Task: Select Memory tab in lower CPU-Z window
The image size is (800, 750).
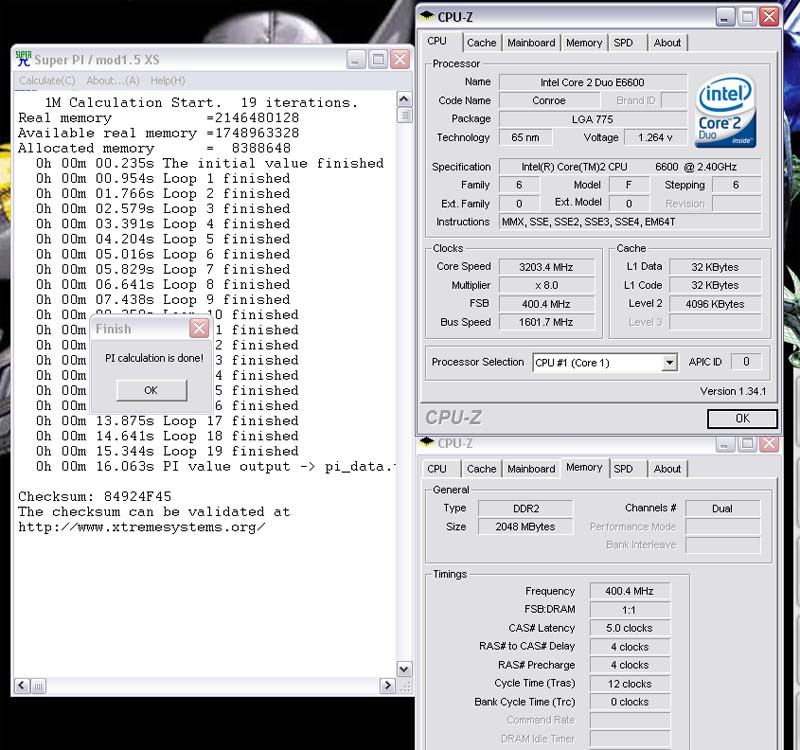Action: click(584, 467)
